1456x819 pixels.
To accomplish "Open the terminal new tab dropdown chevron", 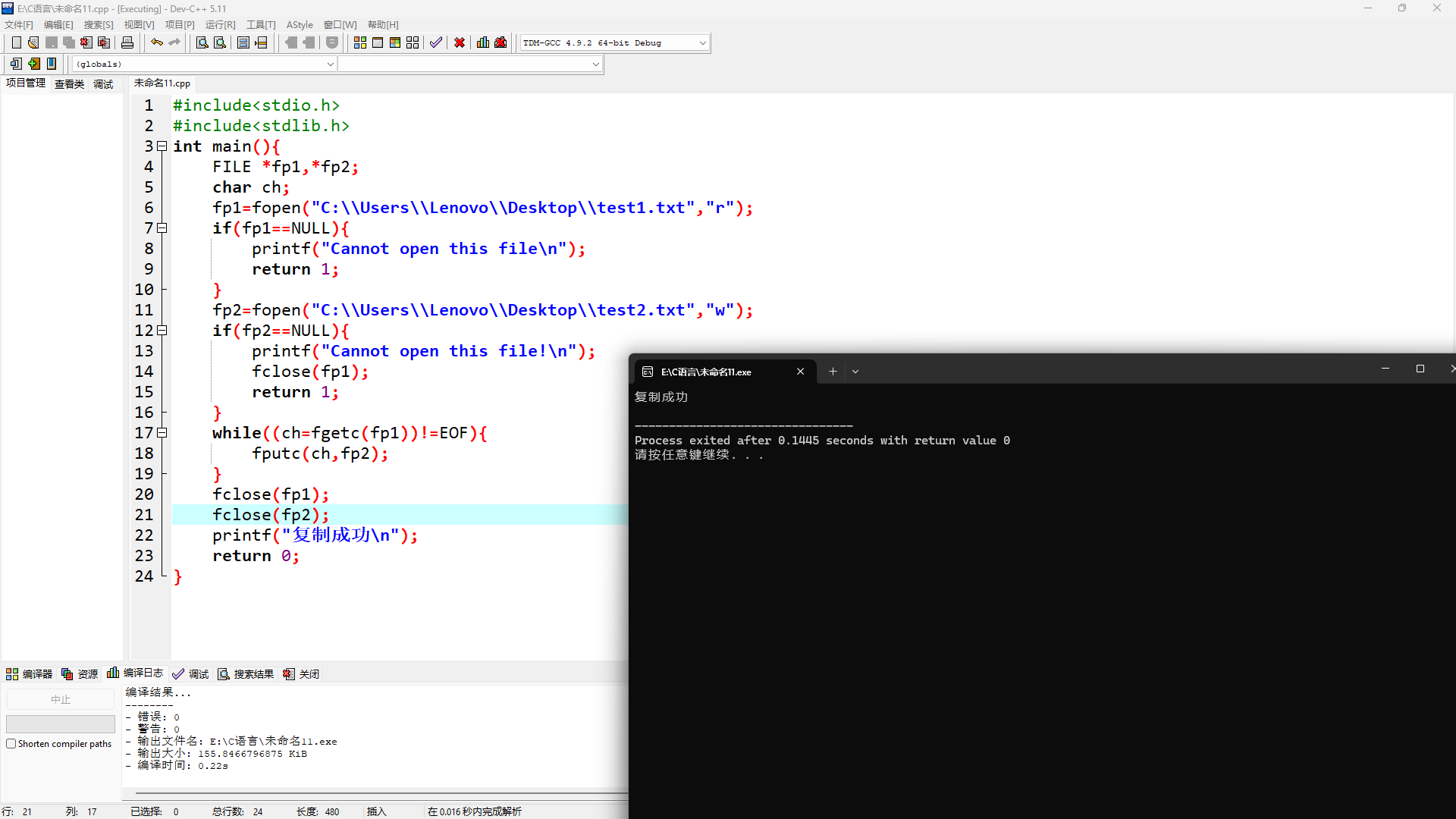I will pos(855,372).
